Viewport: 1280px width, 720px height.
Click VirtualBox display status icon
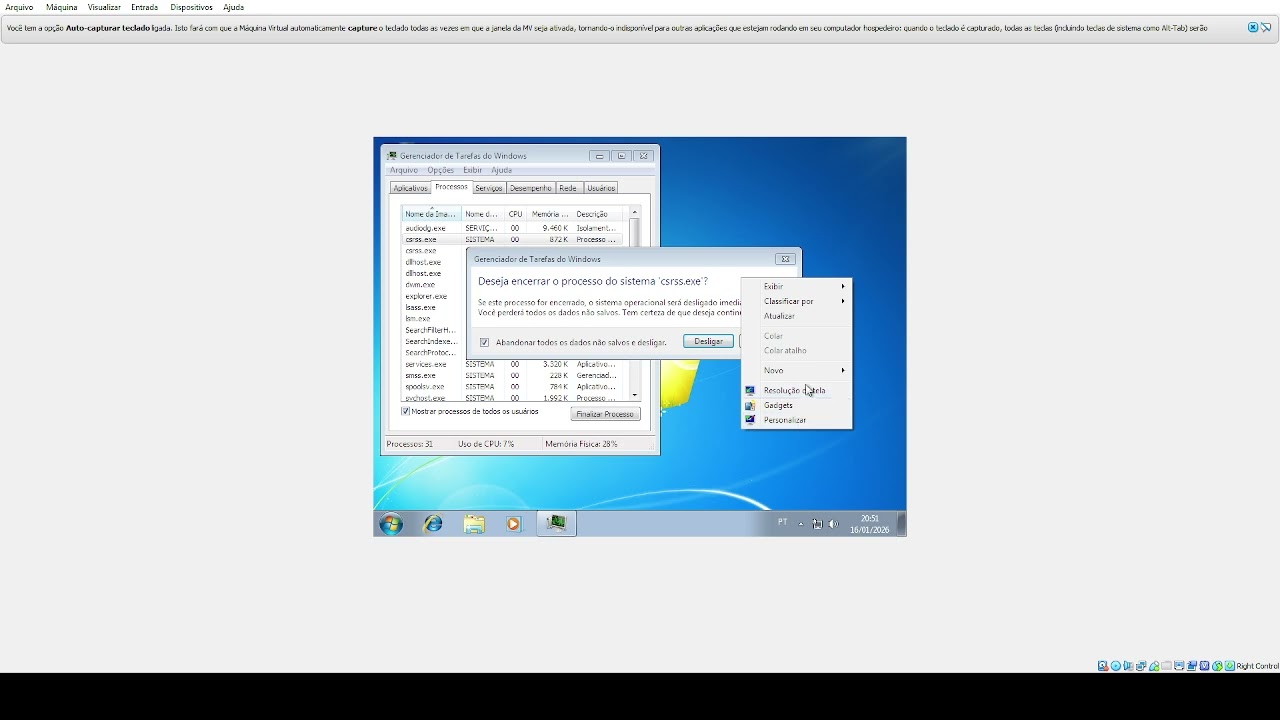tap(1179, 666)
